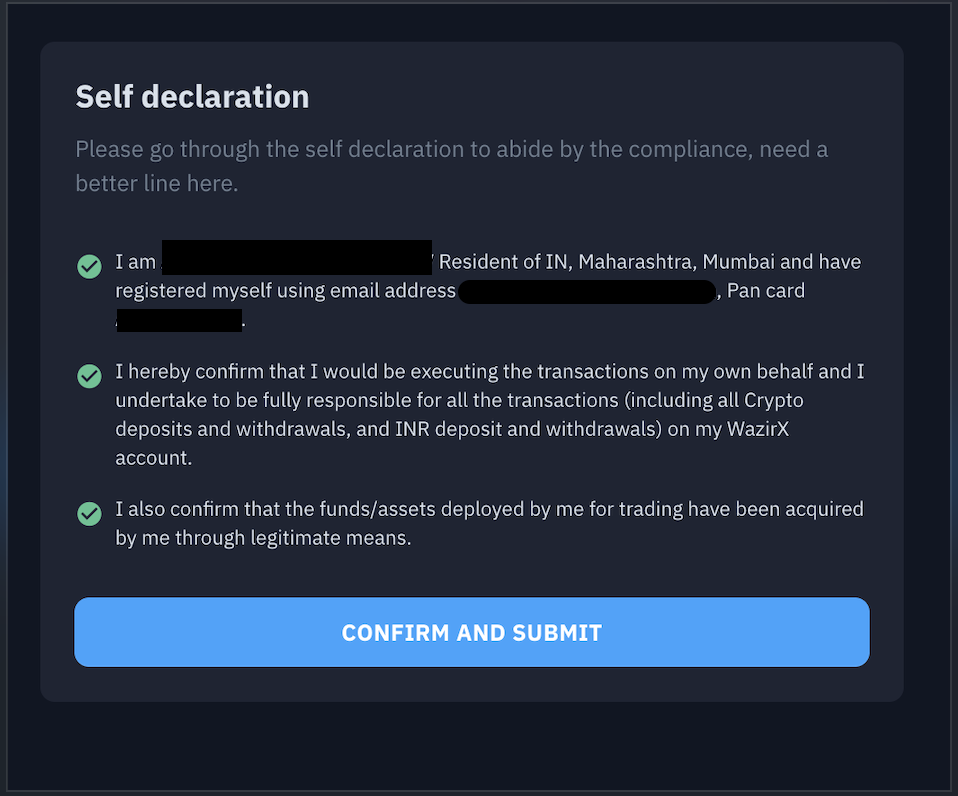This screenshot has width=958, height=796.
Task: Click the "account." word ending the second statement
Action: point(153,457)
